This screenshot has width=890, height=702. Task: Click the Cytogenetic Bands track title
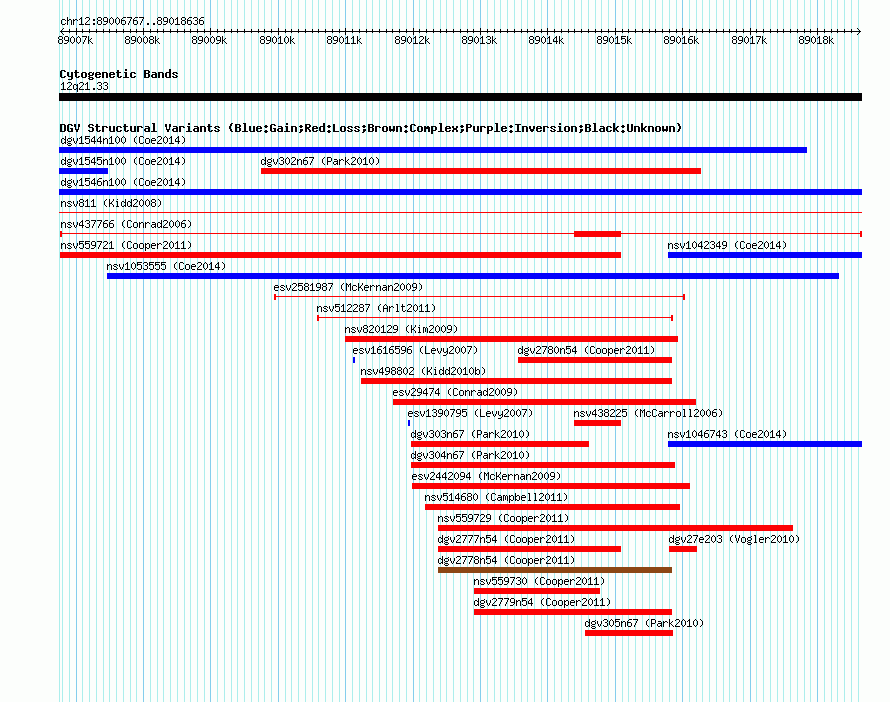point(119,74)
